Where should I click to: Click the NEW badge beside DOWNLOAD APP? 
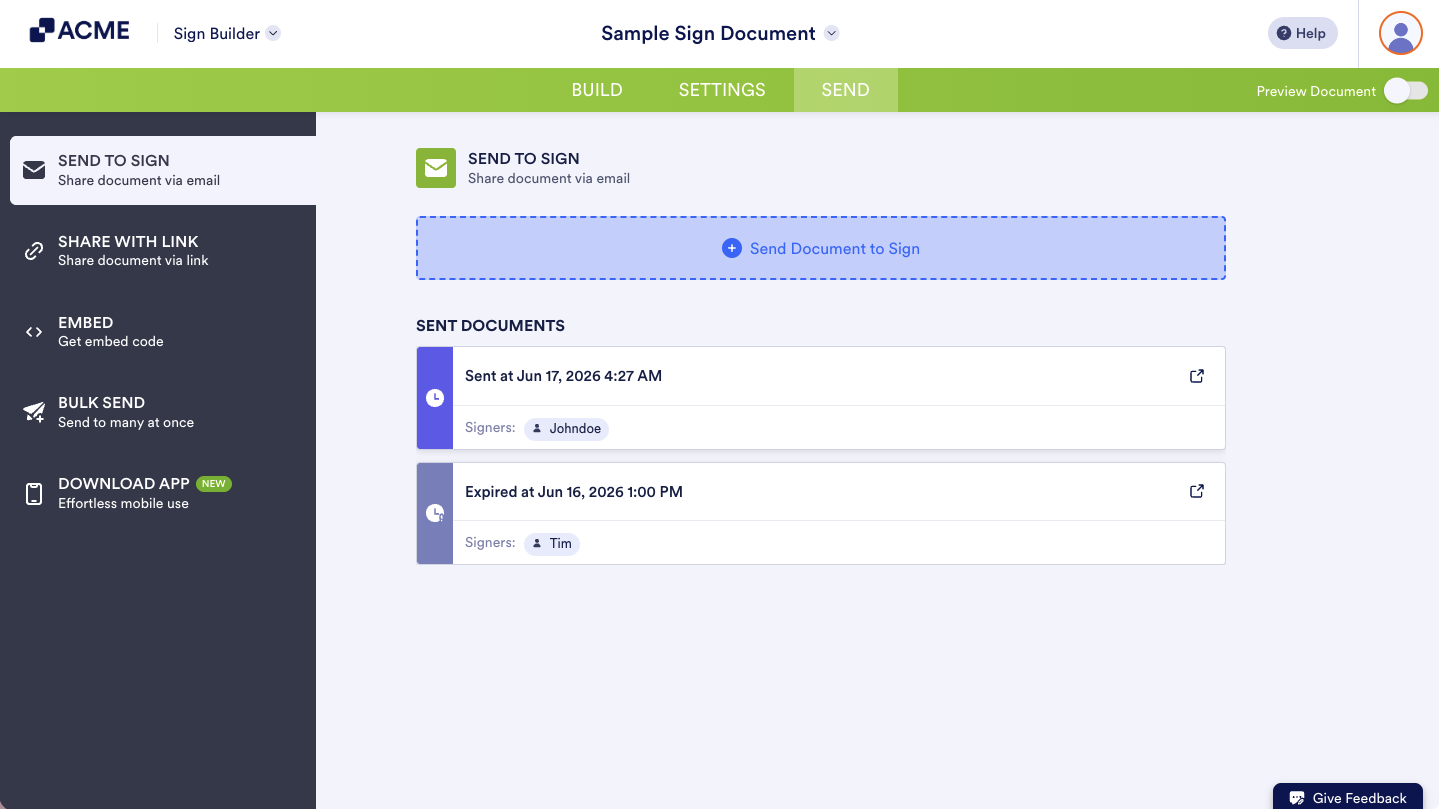tap(213, 484)
